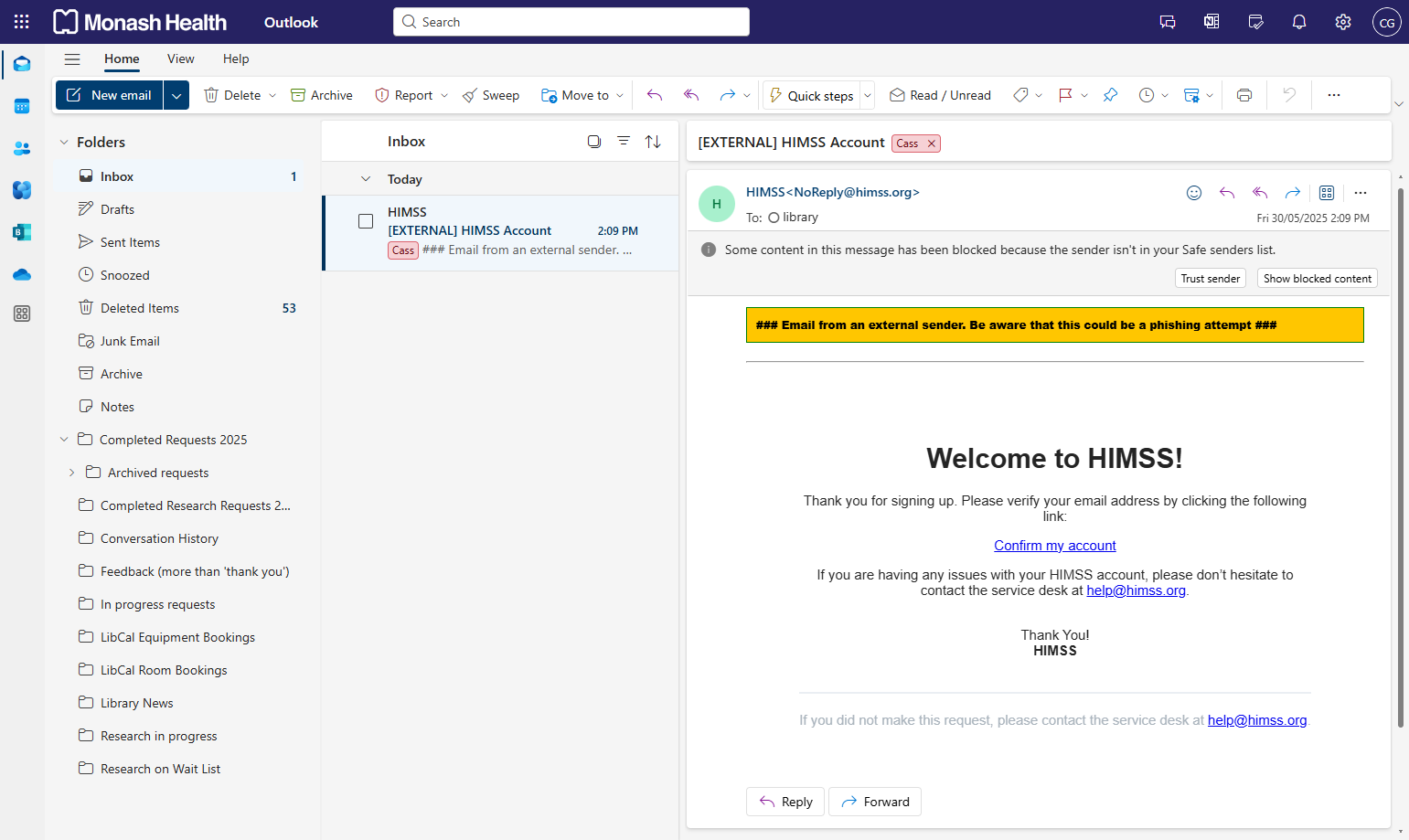Screen dimensions: 1409x840
Task: Forward email using arrow in message header
Action: [1293, 193]
